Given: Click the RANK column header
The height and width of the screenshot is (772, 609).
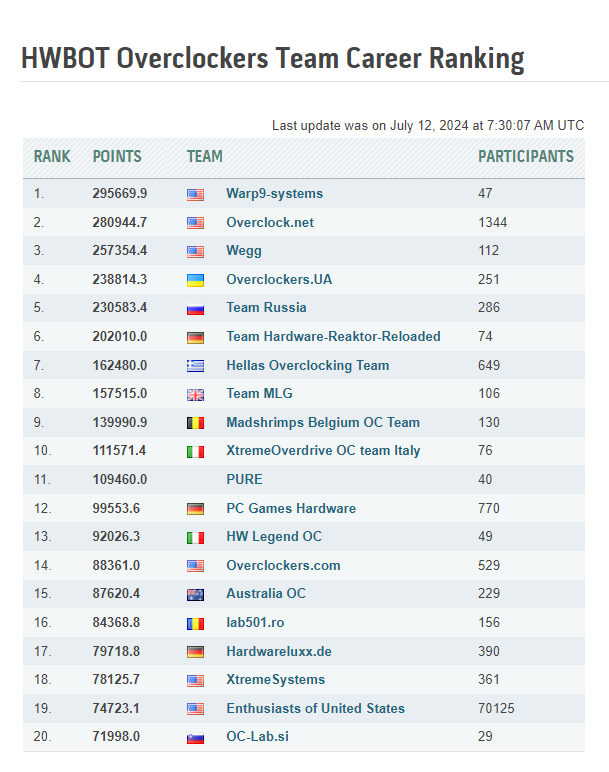Looking at the screenshot, I should [x=52, y=157].
